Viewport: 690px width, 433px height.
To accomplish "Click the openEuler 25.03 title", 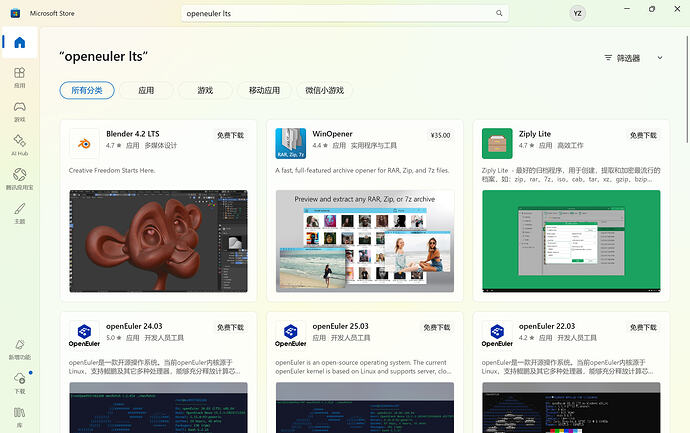I will (x=340, y=326).
